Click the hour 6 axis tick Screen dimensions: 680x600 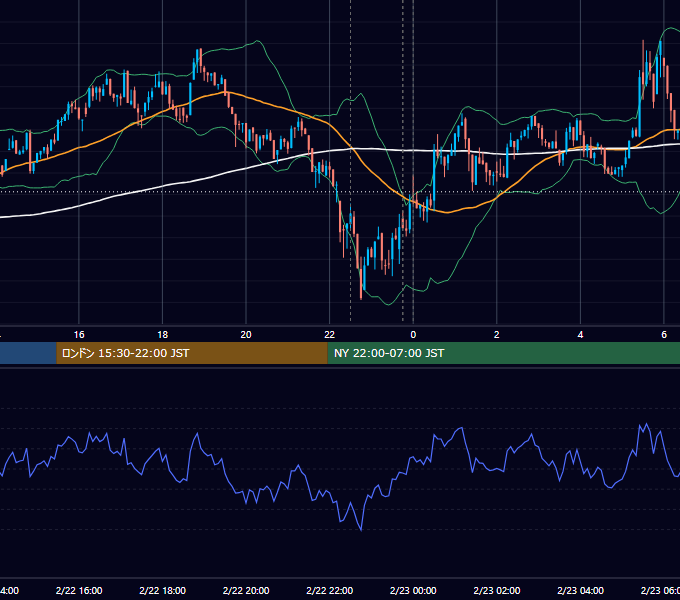pyautogui.click(x=664, y=335)
